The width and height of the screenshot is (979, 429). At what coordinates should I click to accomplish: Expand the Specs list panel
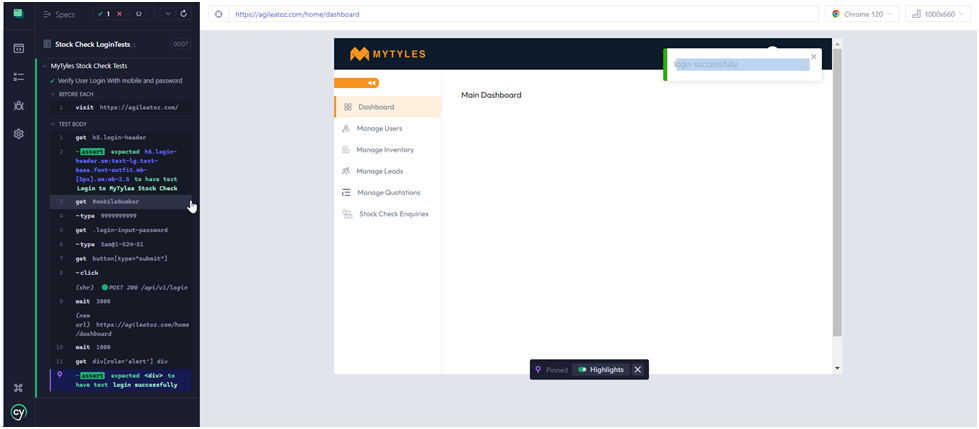[59, 14]
